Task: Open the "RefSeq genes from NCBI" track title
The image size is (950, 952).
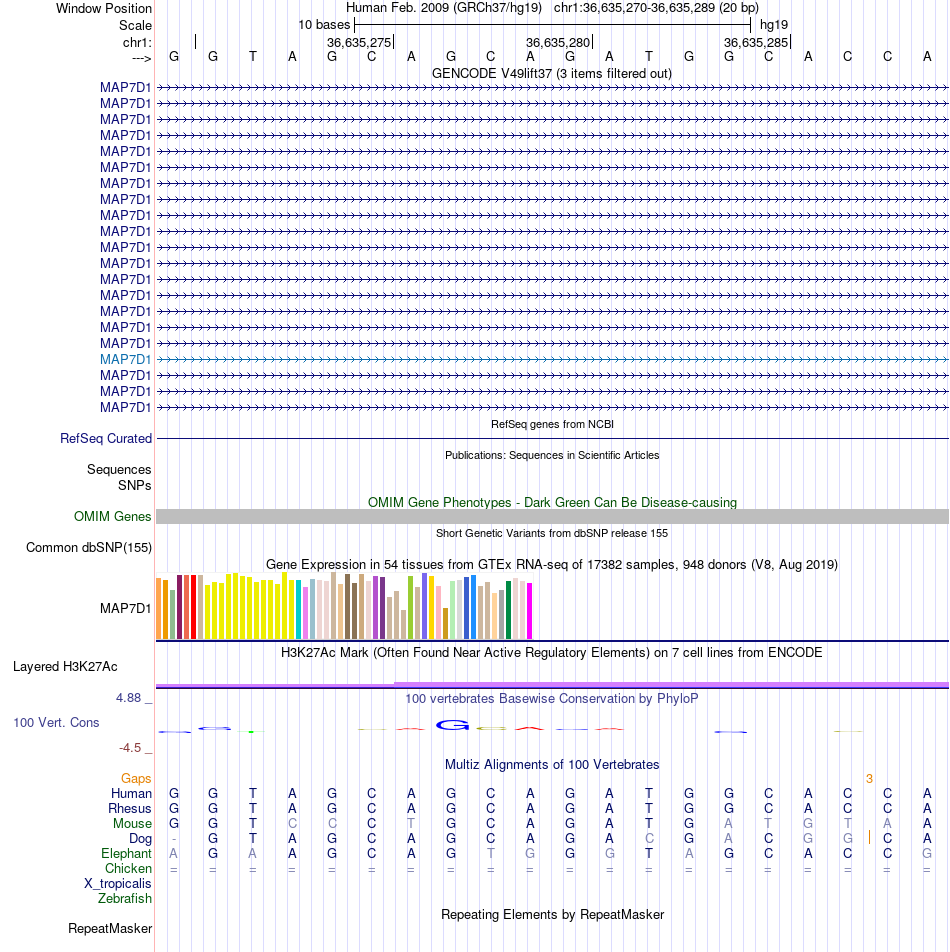Action: coord(552,424)
